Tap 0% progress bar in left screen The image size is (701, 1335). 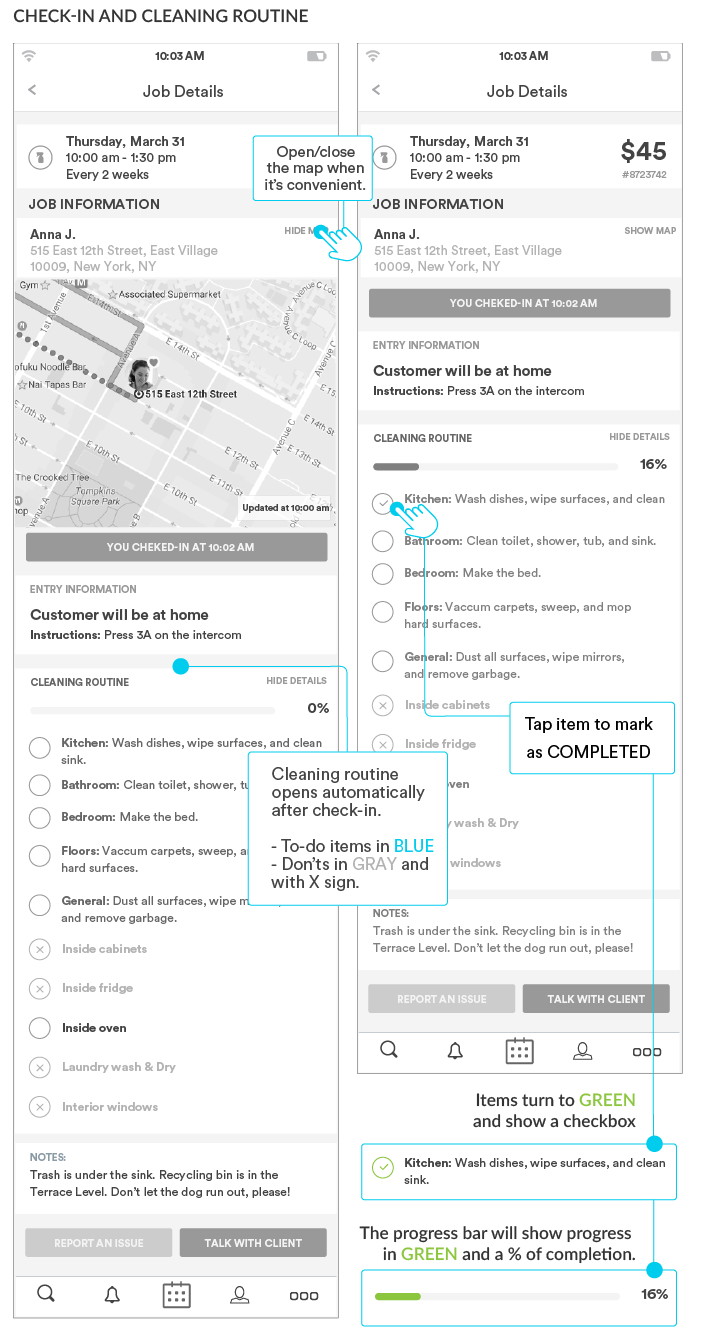click(x=152, y=710)
